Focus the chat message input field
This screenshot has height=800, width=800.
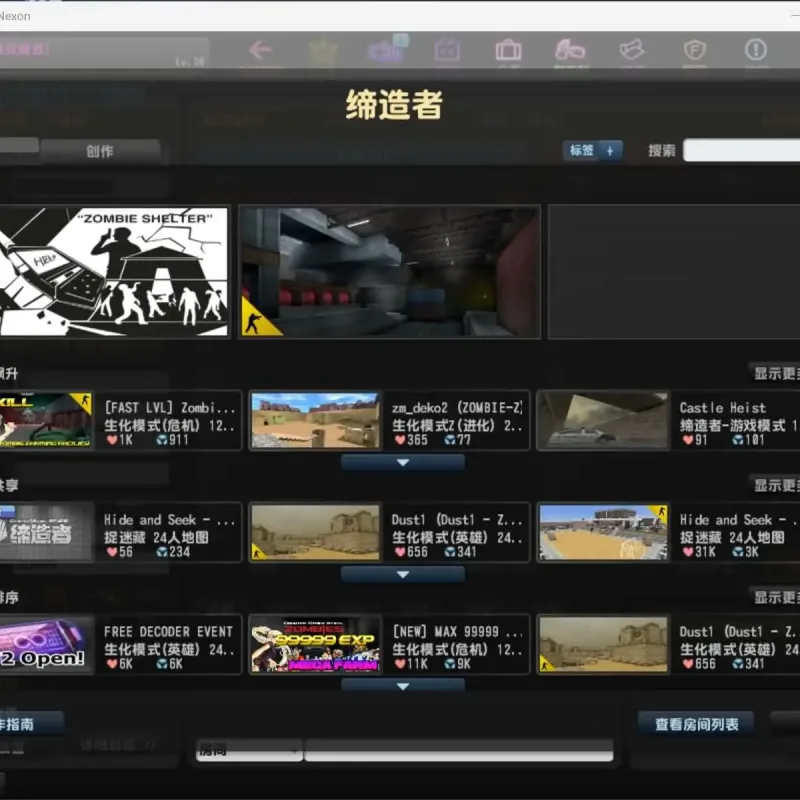point(459,751)
